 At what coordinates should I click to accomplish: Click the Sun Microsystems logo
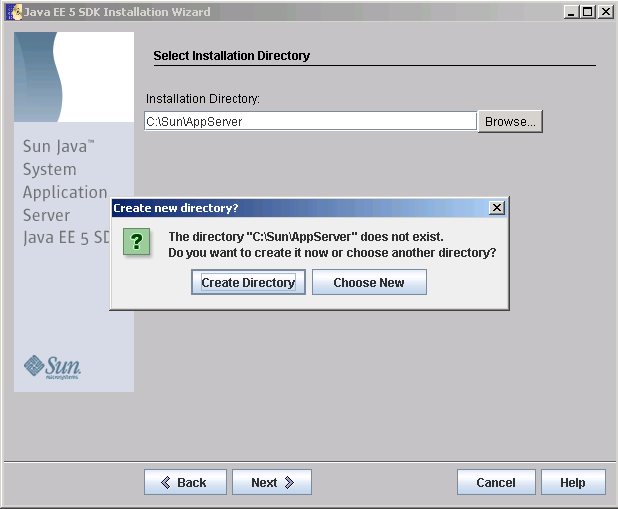[x=52, y=367]
